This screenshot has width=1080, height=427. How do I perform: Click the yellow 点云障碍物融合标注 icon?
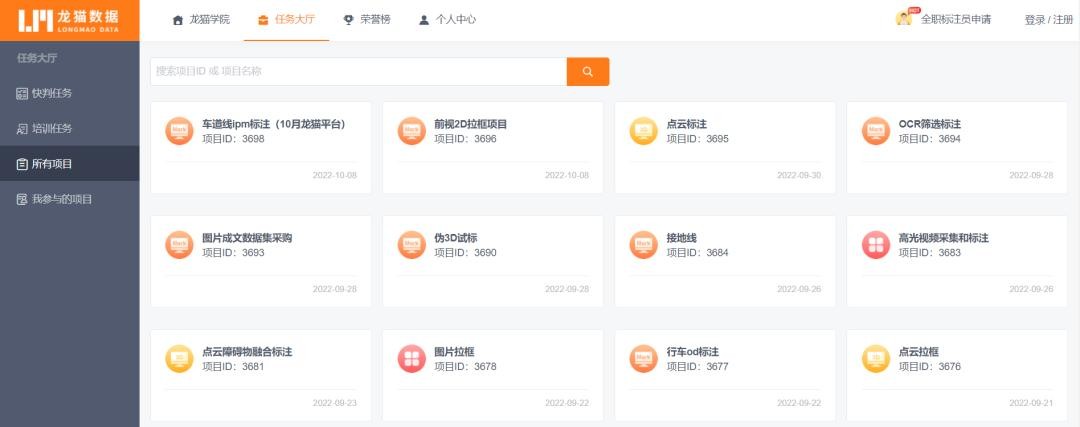pyautogui.click(x=179, y=359)
